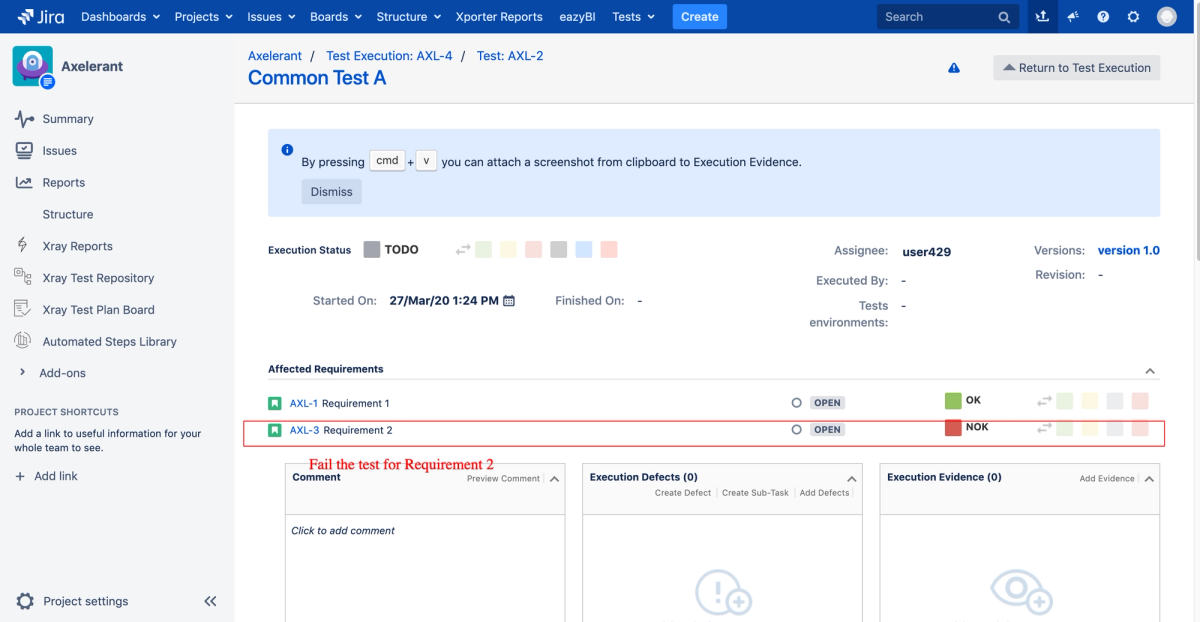Open the version 1.0 link
Viewport: 1200px width, 622px height.
point(1129,251)
